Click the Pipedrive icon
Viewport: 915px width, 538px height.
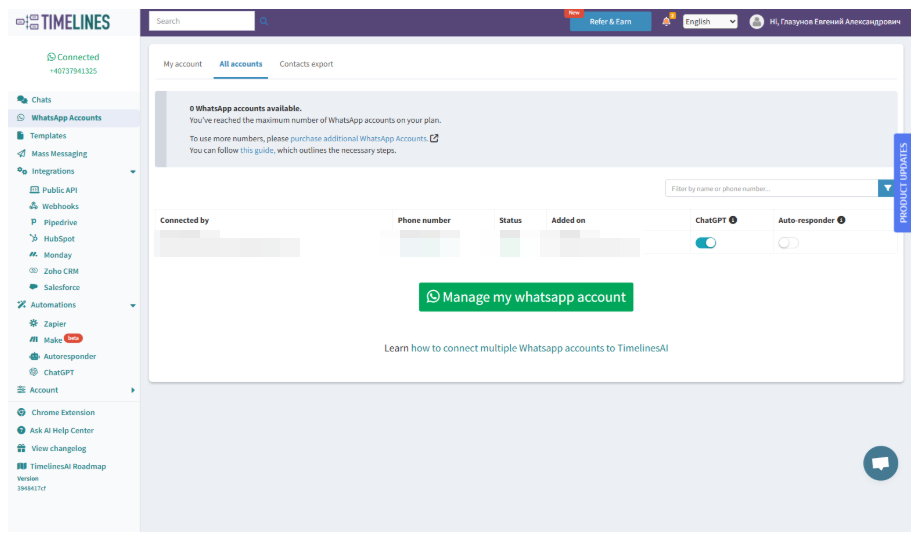pyautogui.click(x=34, y=222)
